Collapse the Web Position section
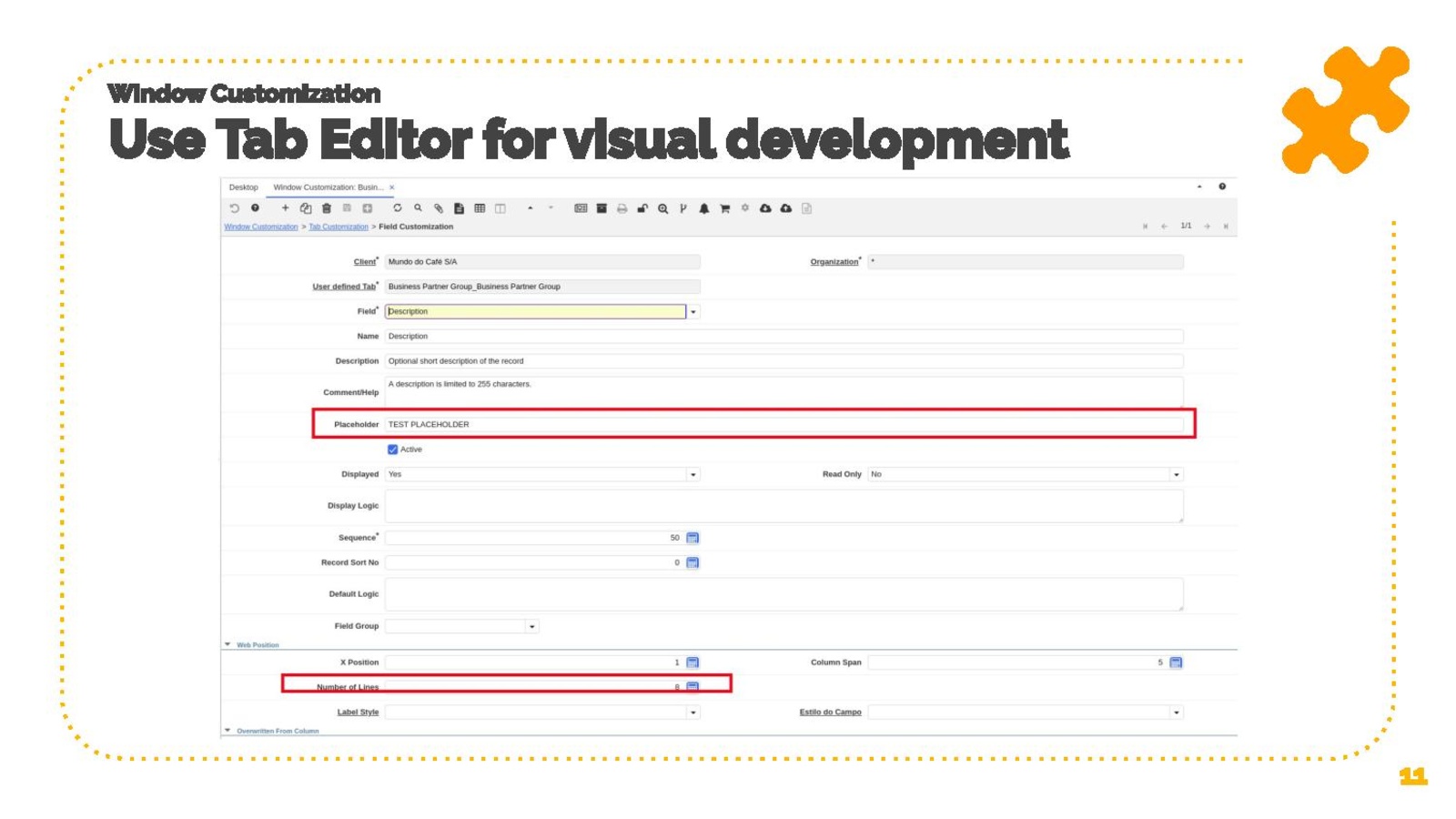This screenshot has width=1456, height=819. pyautogui.click(x=228, y=644)
